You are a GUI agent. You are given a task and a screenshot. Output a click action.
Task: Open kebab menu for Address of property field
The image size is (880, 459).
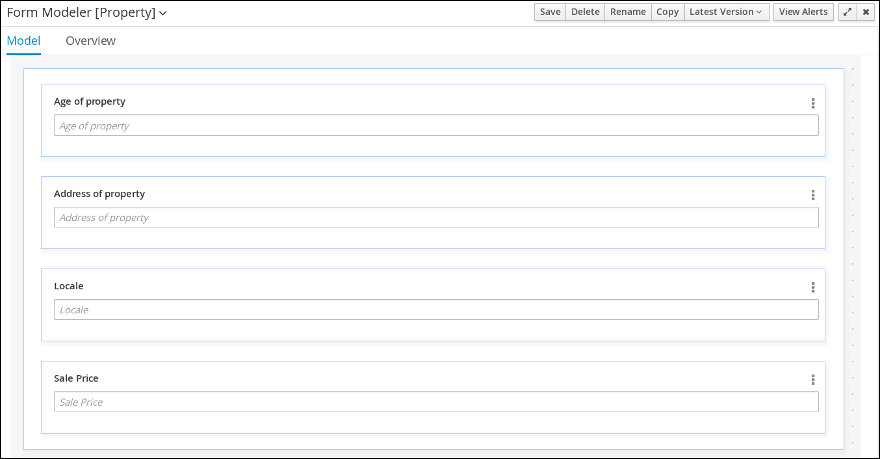(x=812, y=195)
